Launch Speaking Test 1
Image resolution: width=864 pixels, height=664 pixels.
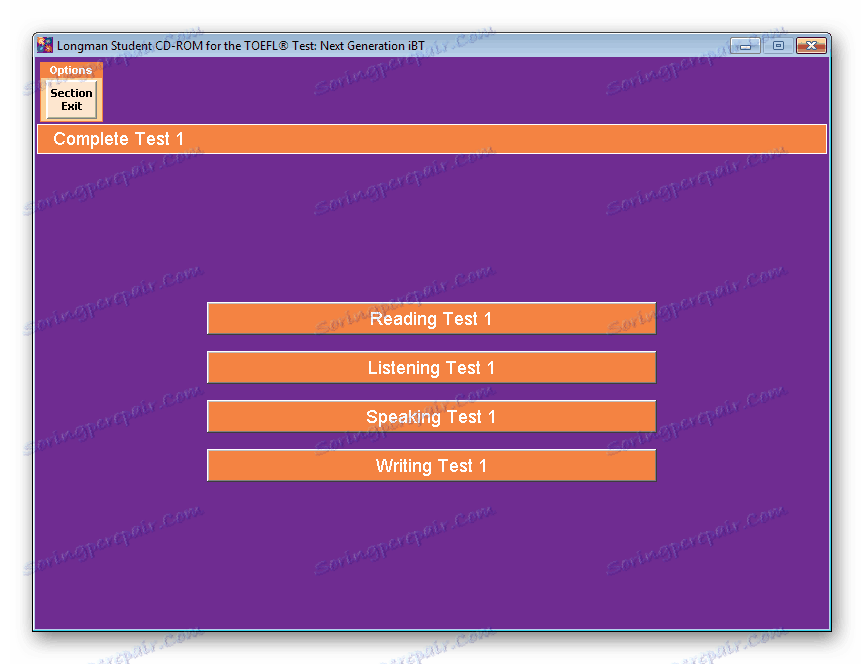pos(431,416)
